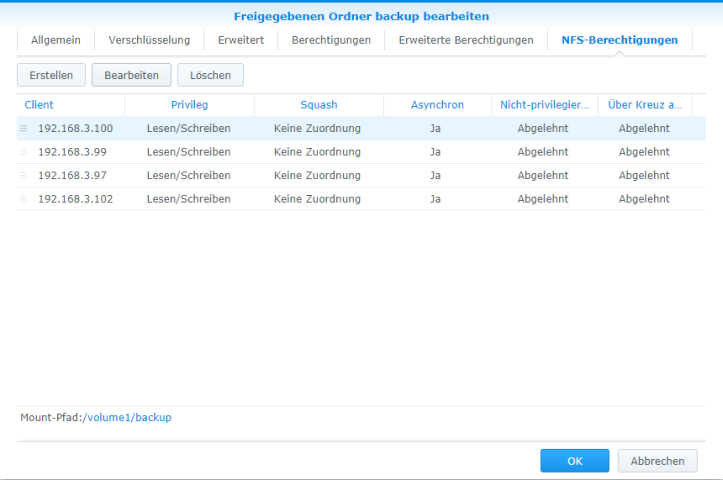Sort by the Client column header
The width and height of the screenshot is (723, 480).
(40, 105)
